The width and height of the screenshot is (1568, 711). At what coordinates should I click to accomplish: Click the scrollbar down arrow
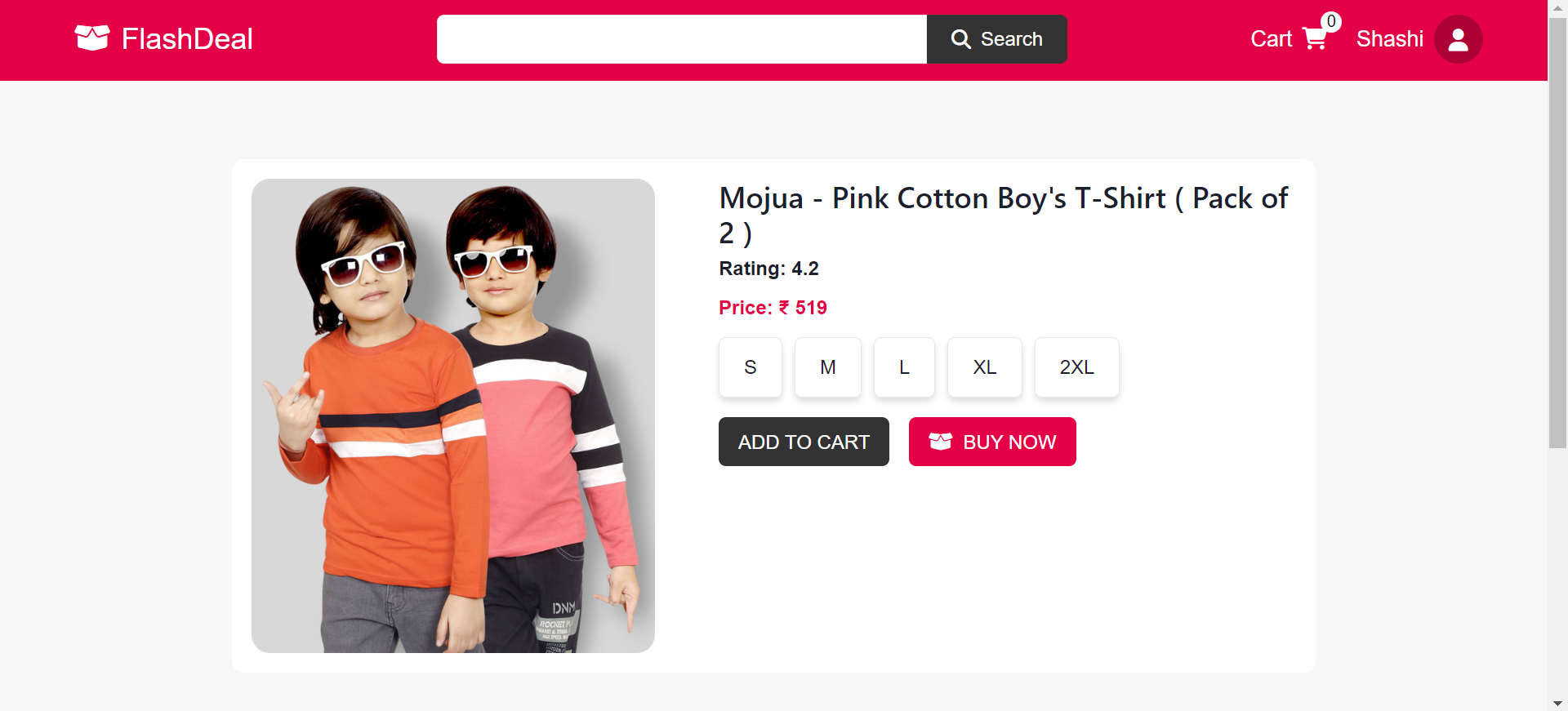click(1557, 703)
